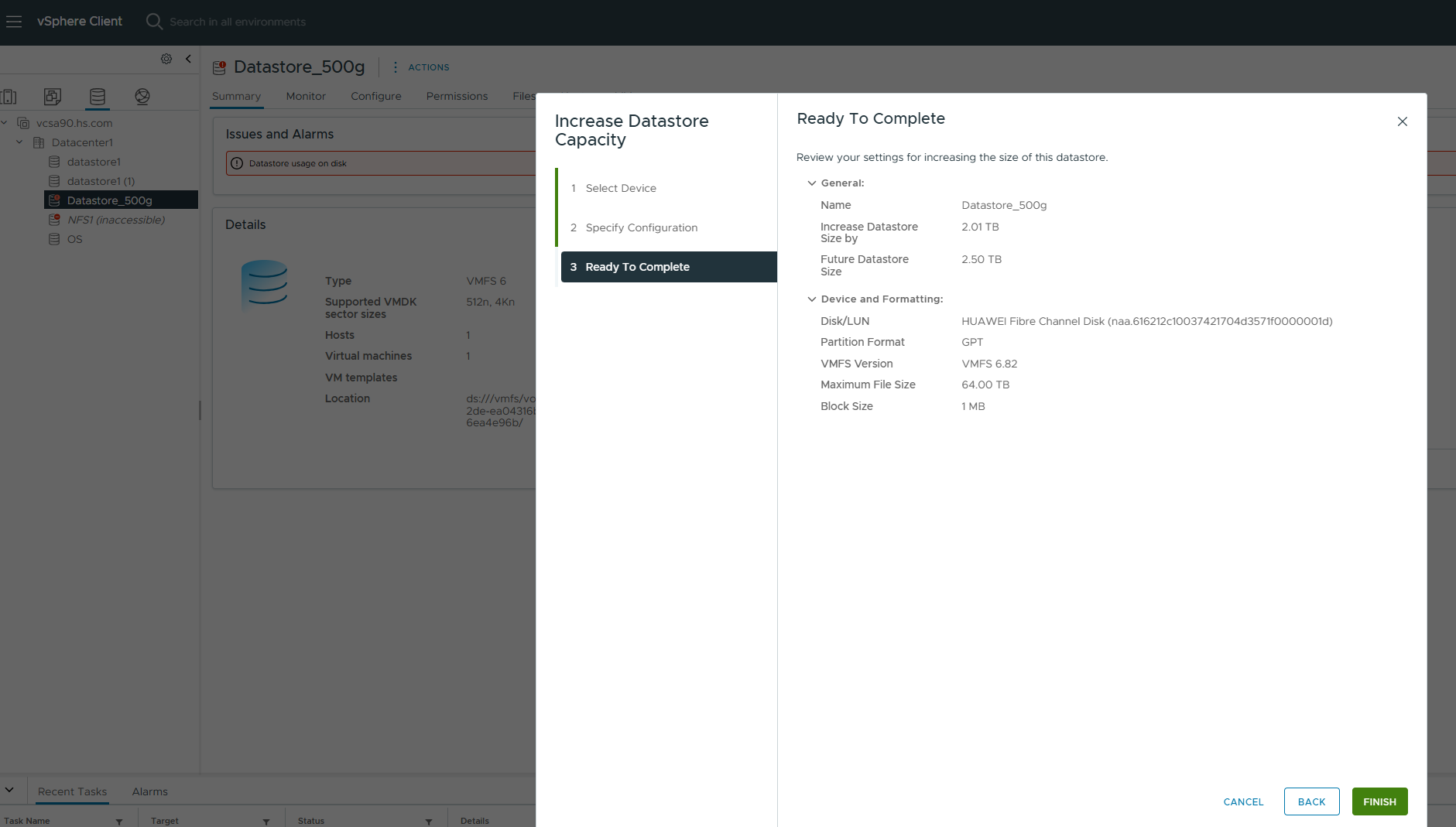Screen dimensions: 1456x827
Task: Open the sidebar settings gear icon
Action: 166,59
